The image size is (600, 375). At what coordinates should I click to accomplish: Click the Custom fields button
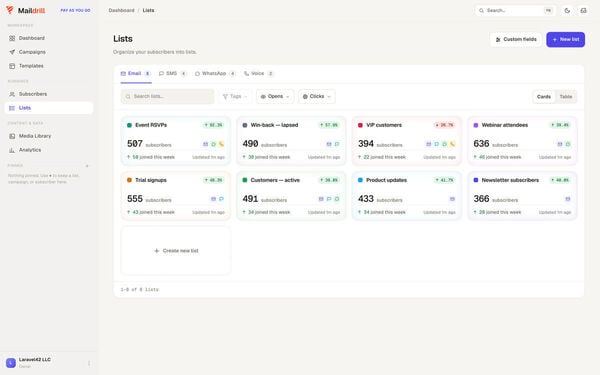[515, 39]
